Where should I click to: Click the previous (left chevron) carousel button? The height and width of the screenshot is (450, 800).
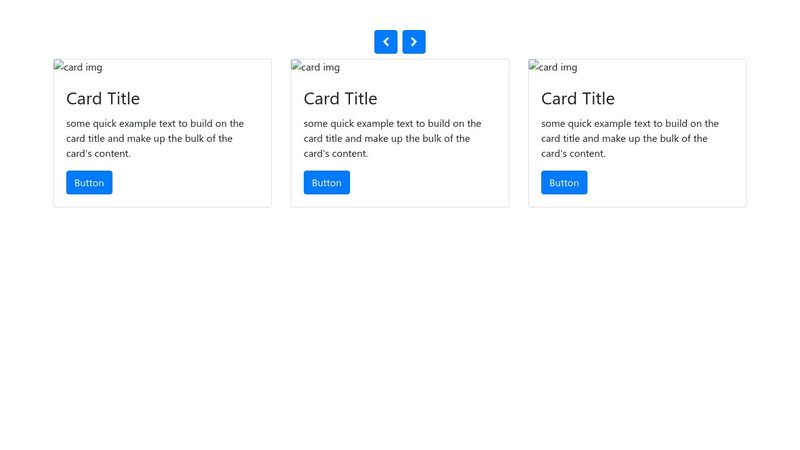pyautogui.click(x=386, y=42)
